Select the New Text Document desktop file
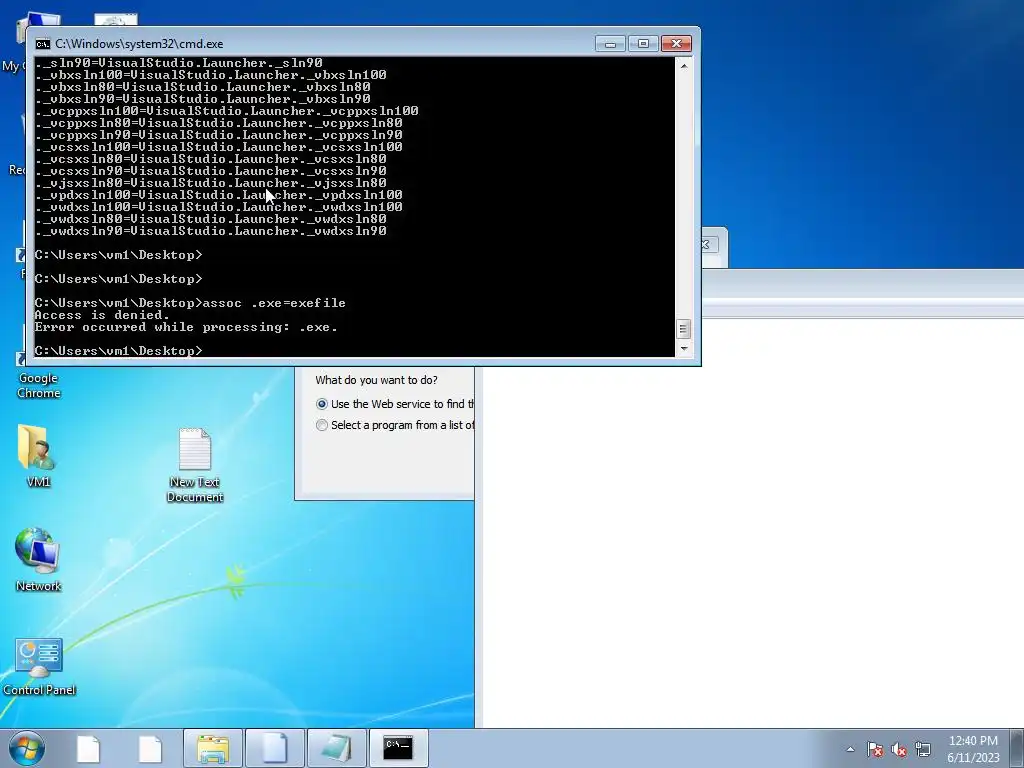The width and height of the screenshot is (1024, 768). coord(195,465)
